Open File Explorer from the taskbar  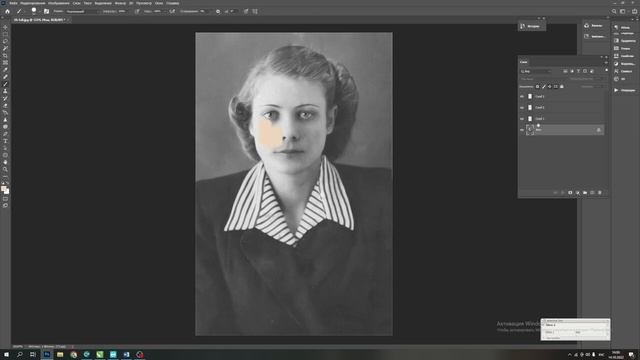[60, 354]
